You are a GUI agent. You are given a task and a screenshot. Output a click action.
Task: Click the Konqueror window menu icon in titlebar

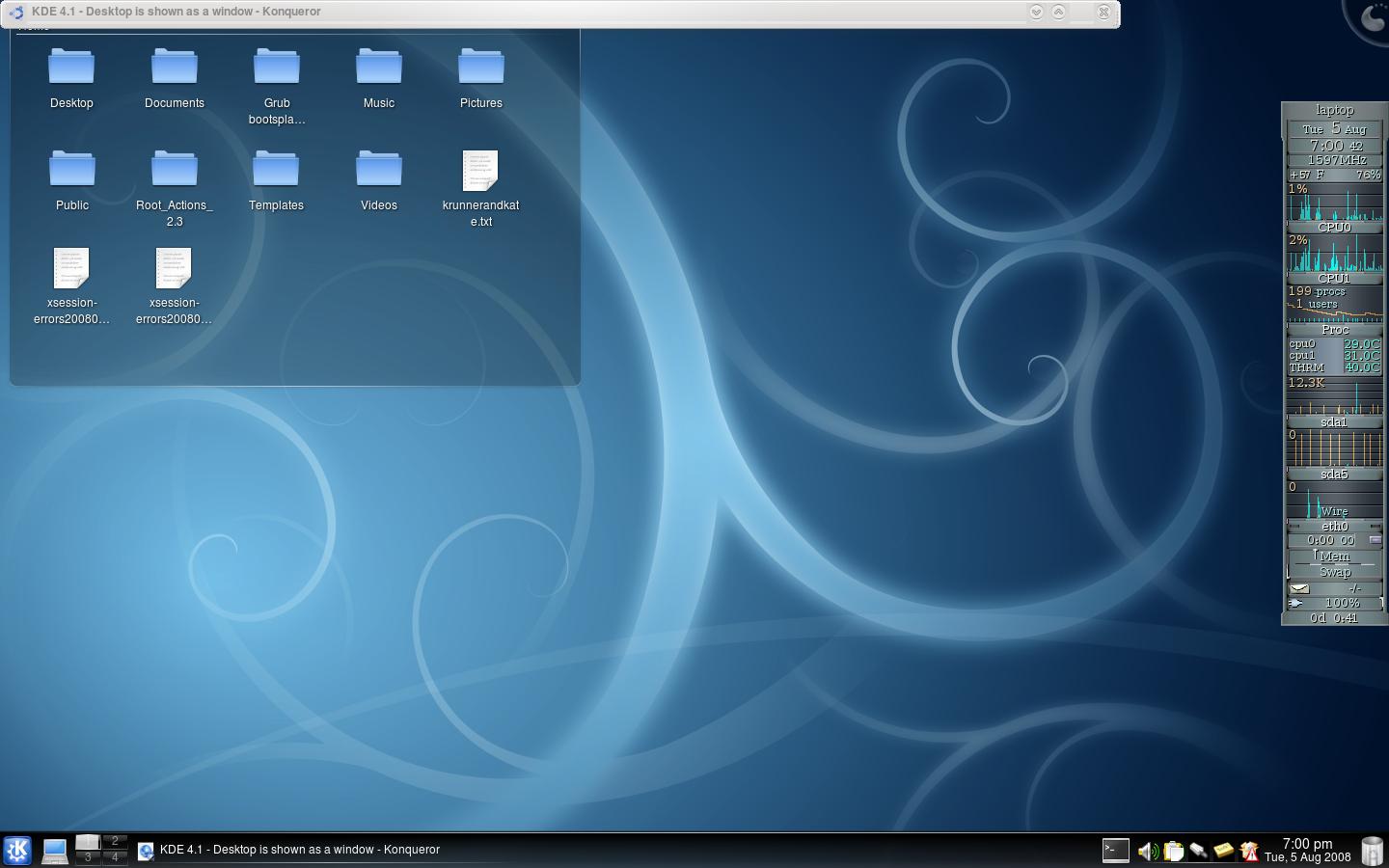[x=16, y=12]
